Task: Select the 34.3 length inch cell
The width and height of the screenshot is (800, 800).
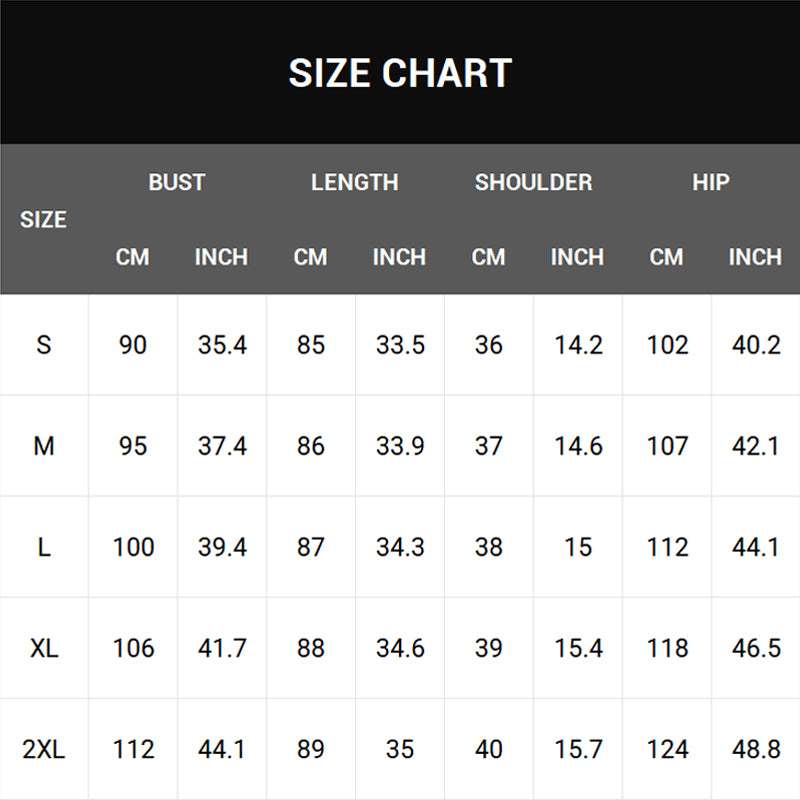Action: (400, 547)
